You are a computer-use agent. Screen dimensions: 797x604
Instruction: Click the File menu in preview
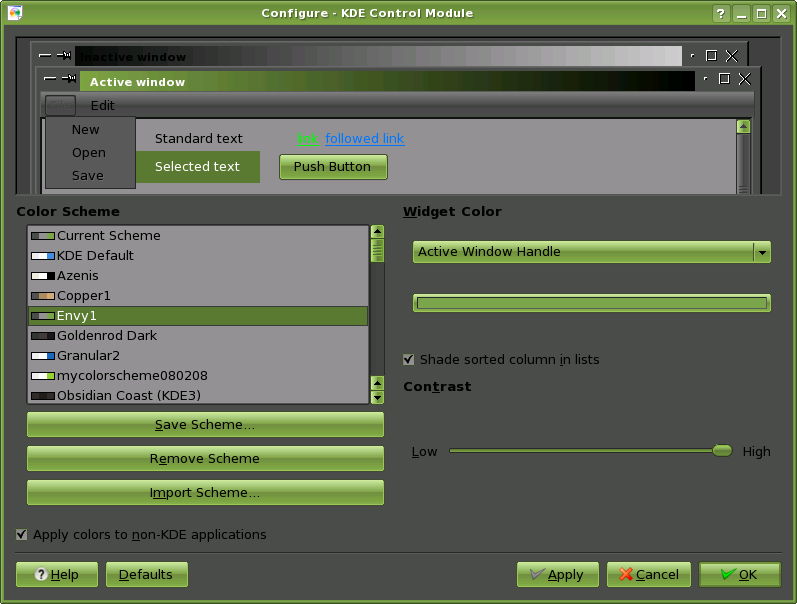(60, 105)
